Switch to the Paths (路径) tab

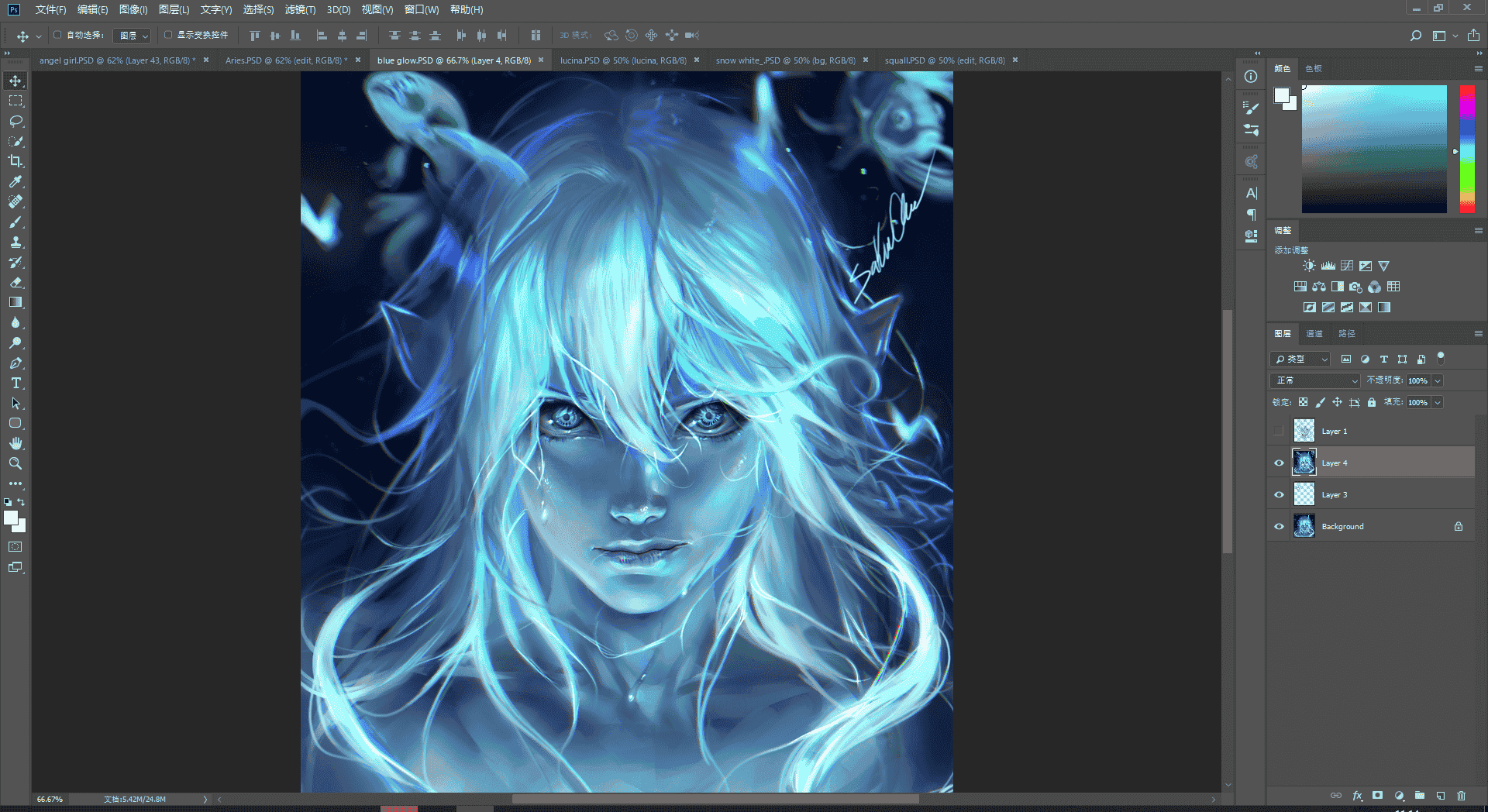coord(1347,333)
